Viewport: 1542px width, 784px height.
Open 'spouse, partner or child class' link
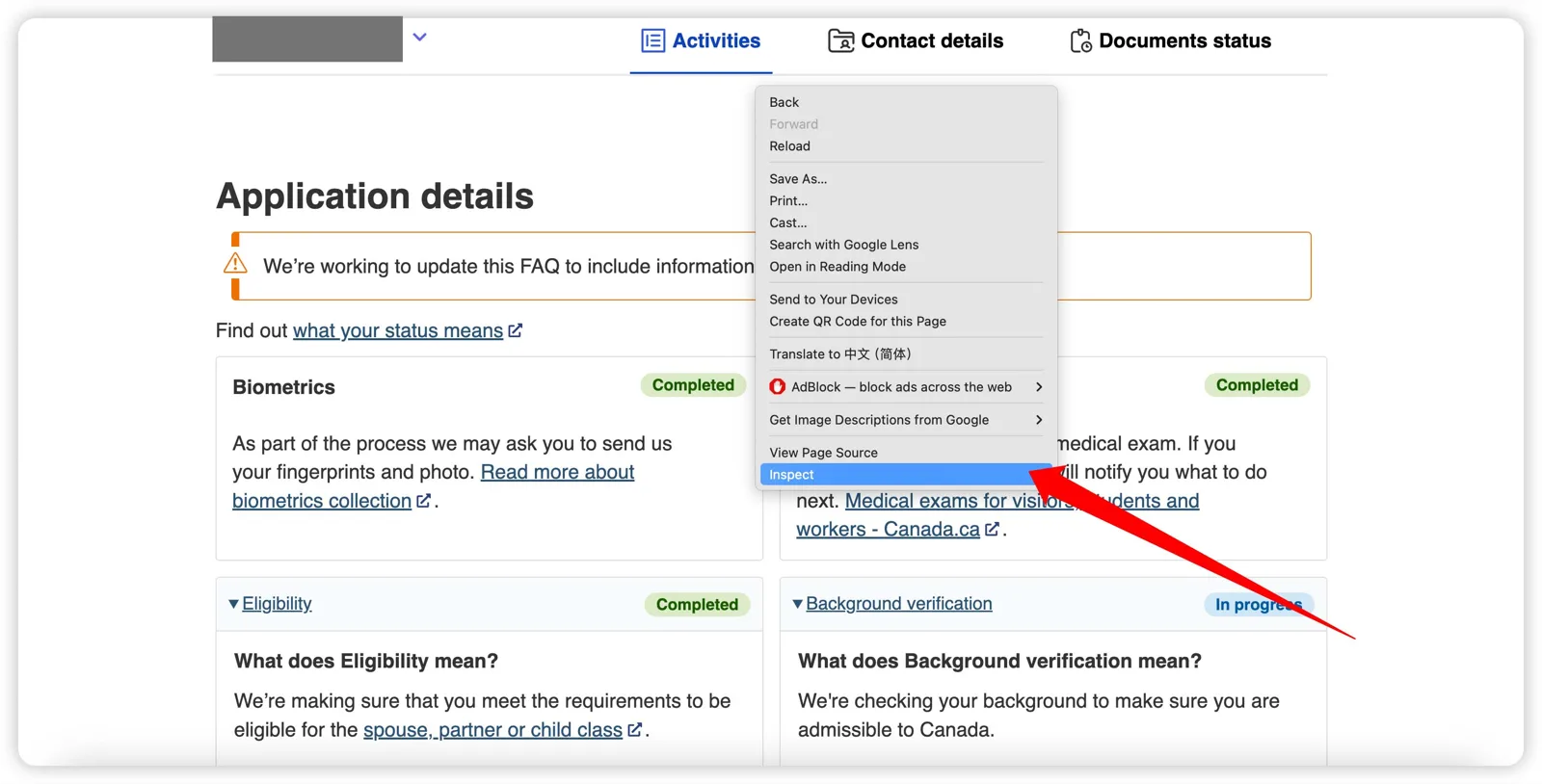(492, 730)
